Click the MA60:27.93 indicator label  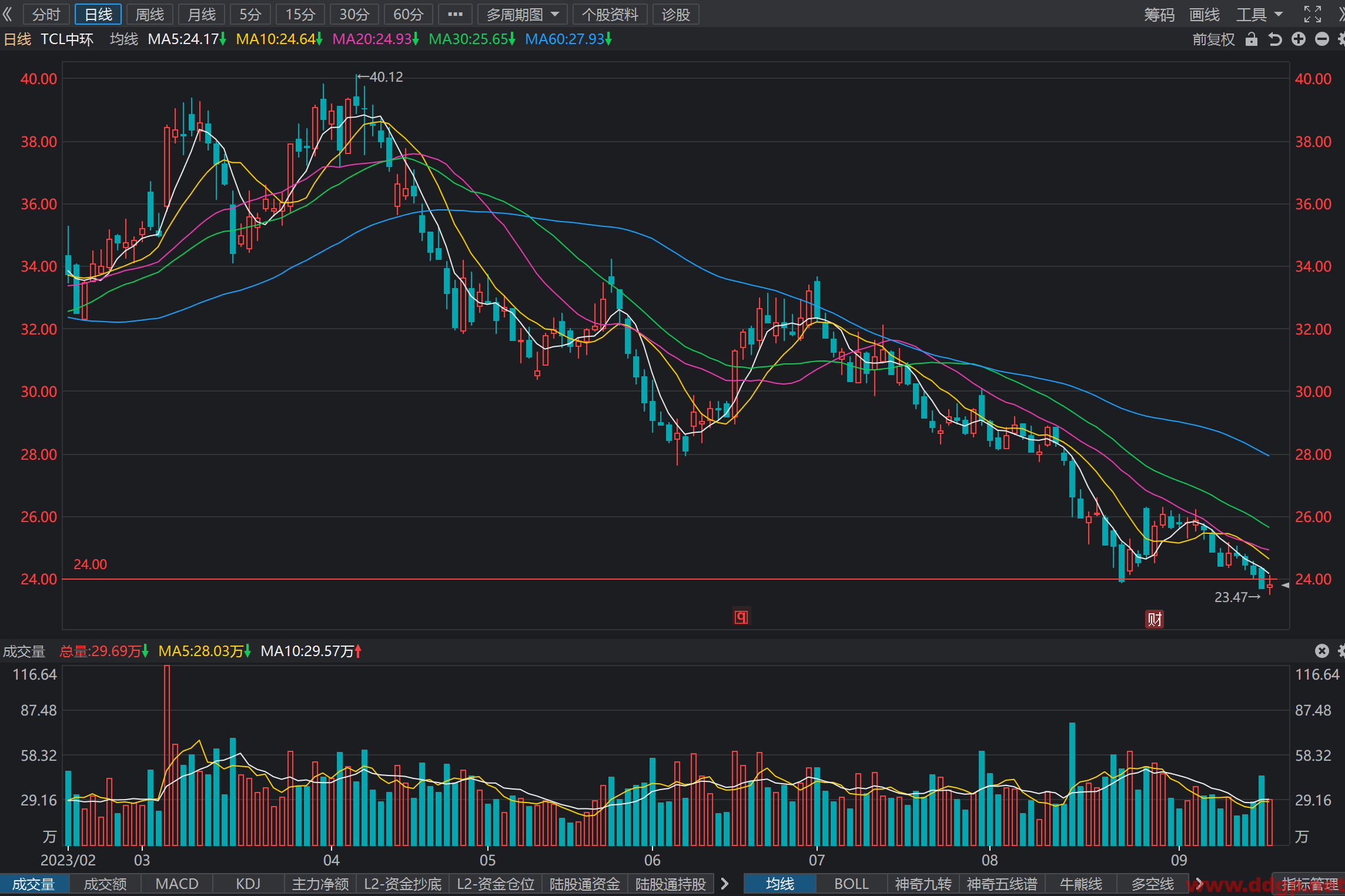click(x=568, y=39)
